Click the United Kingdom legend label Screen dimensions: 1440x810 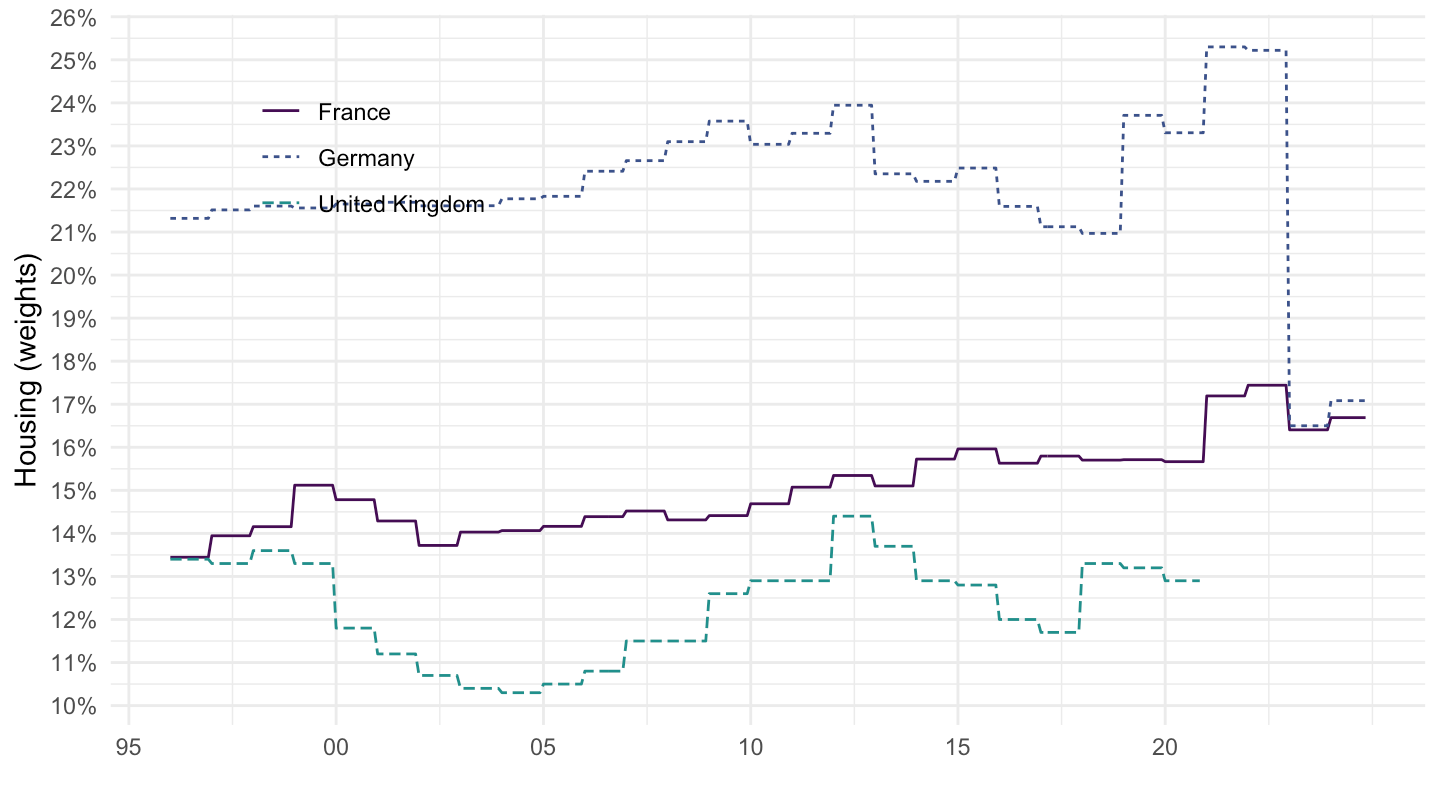(401, 205)
